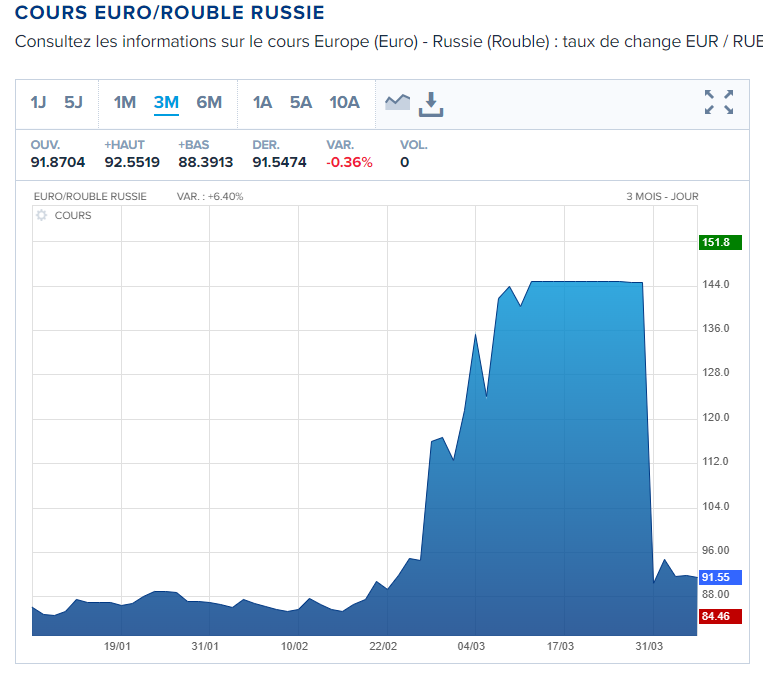Viewport: 763px width, 679px height.
Task: Click the green 151.8 high marker
Action: 720,242
